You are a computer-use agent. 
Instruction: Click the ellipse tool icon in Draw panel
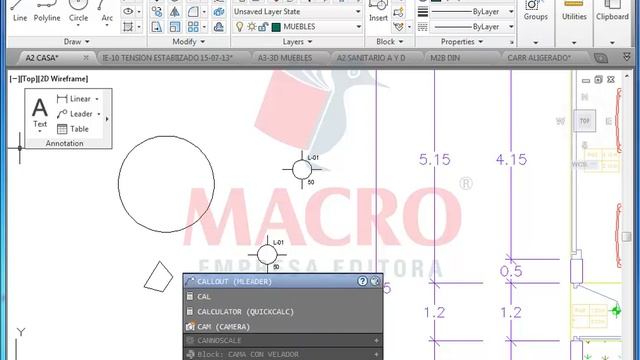tap(128, 11)
